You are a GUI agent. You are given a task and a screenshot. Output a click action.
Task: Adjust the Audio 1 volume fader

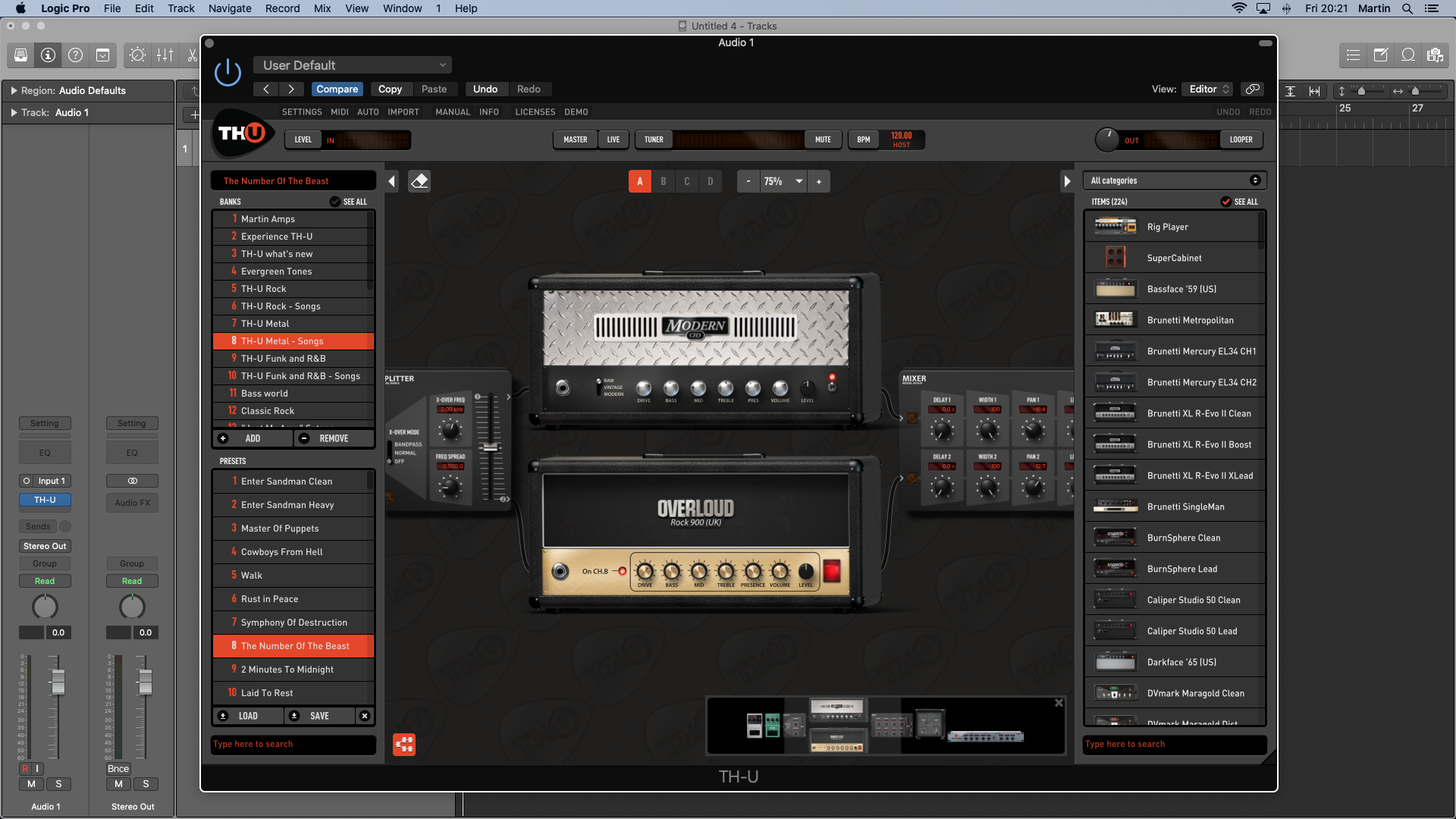pyautogui.click(x=58, y=682)
